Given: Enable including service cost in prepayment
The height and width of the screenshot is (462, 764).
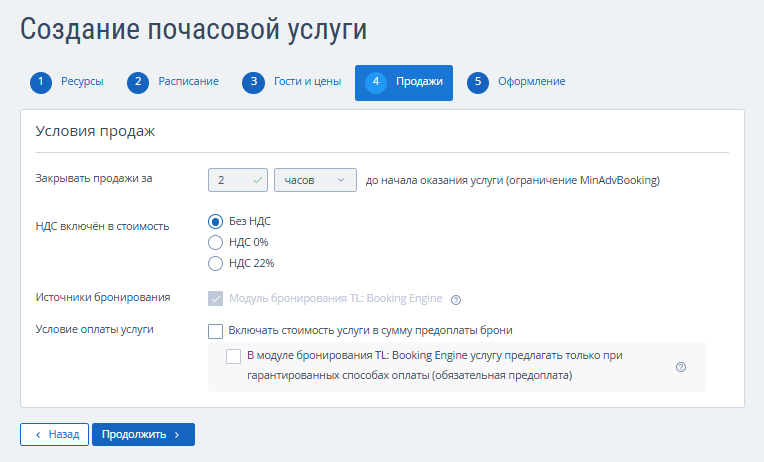Looking at the screenshot, I should click(x=215, y=331).
